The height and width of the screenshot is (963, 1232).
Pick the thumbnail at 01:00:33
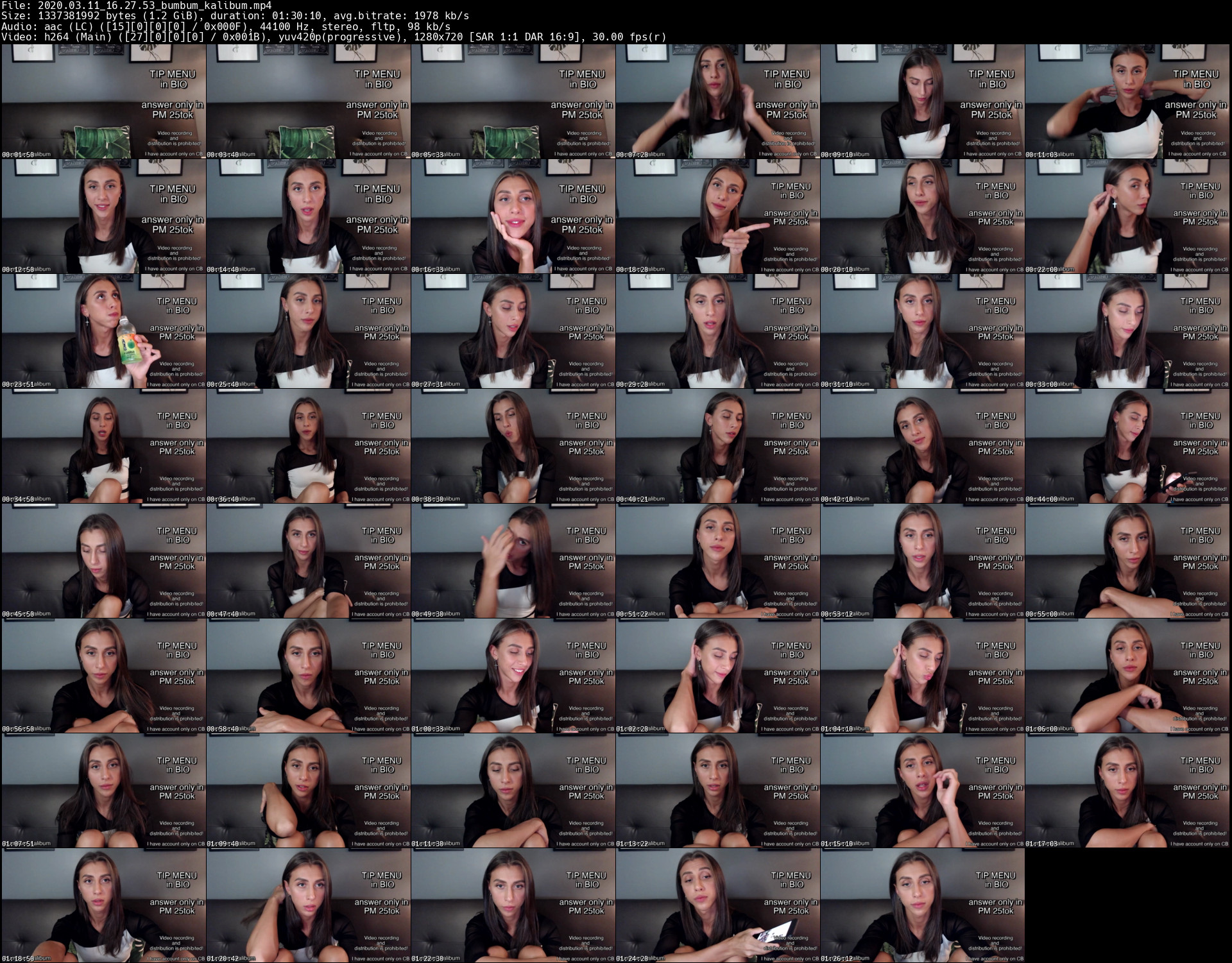point(513,676)
